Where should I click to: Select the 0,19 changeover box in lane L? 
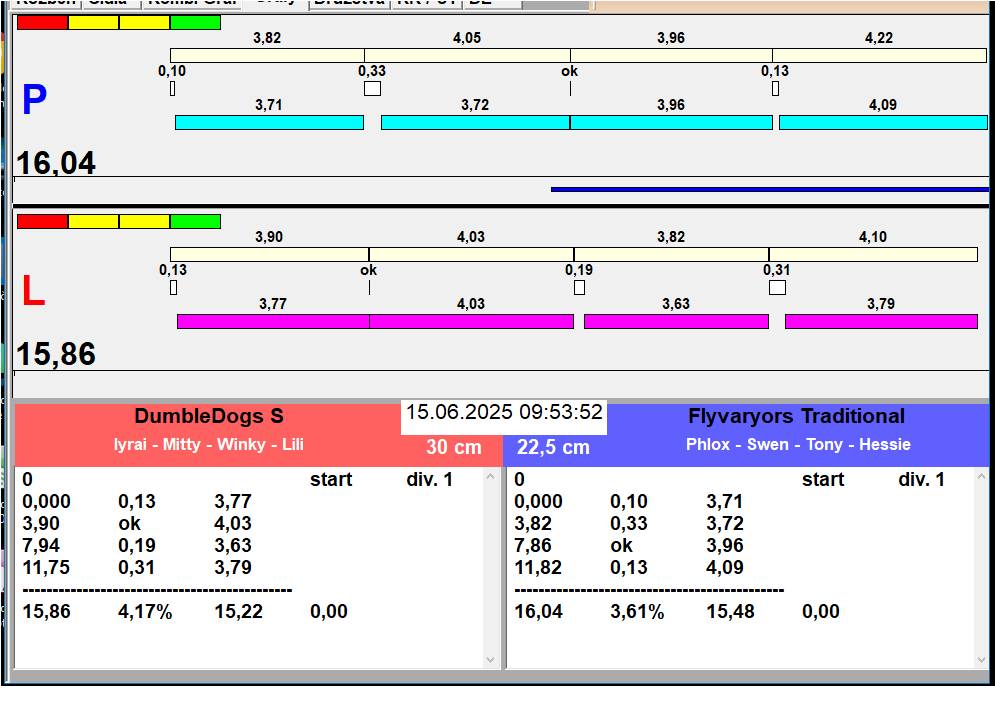(x=579, y=288)
